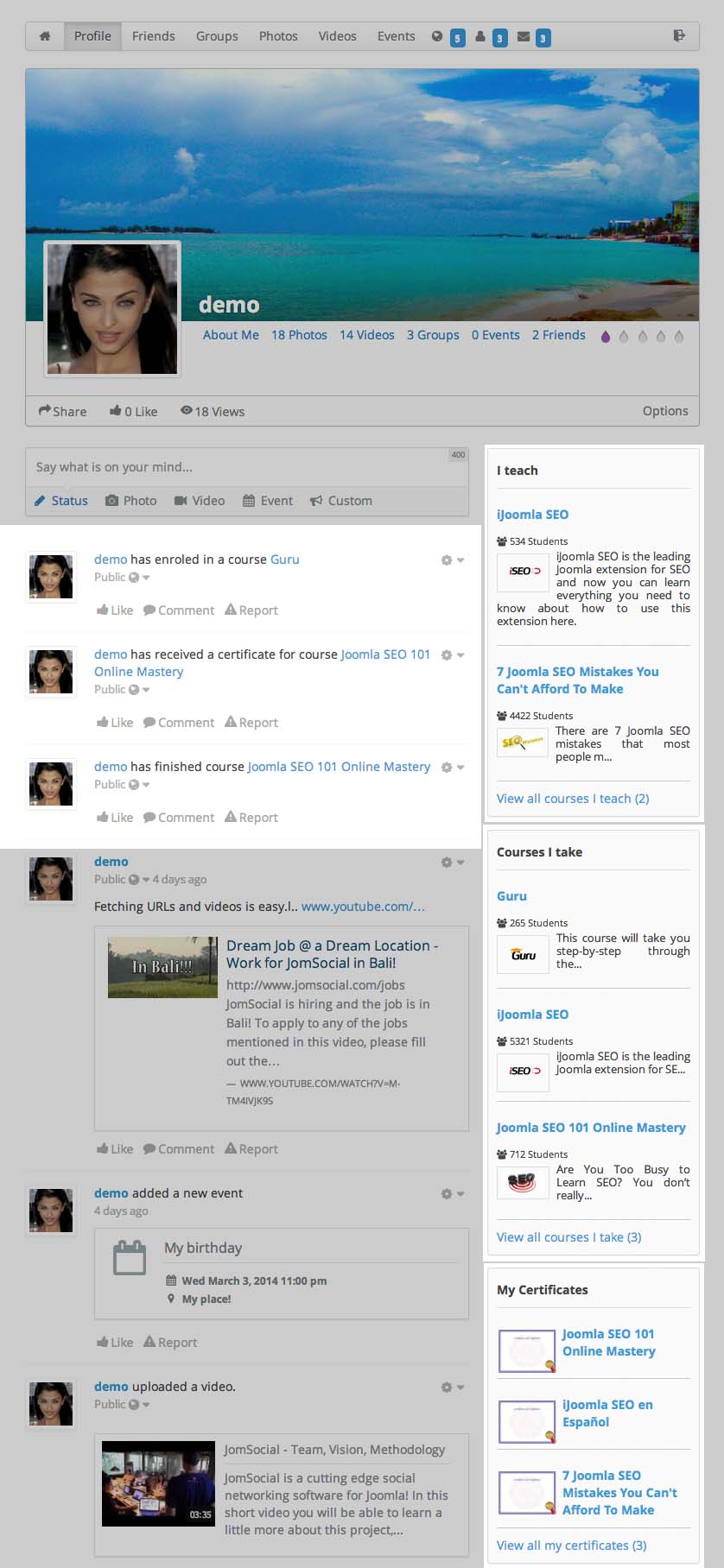Change Public privacy on enrolled Guru post

(x=122, y=577)
